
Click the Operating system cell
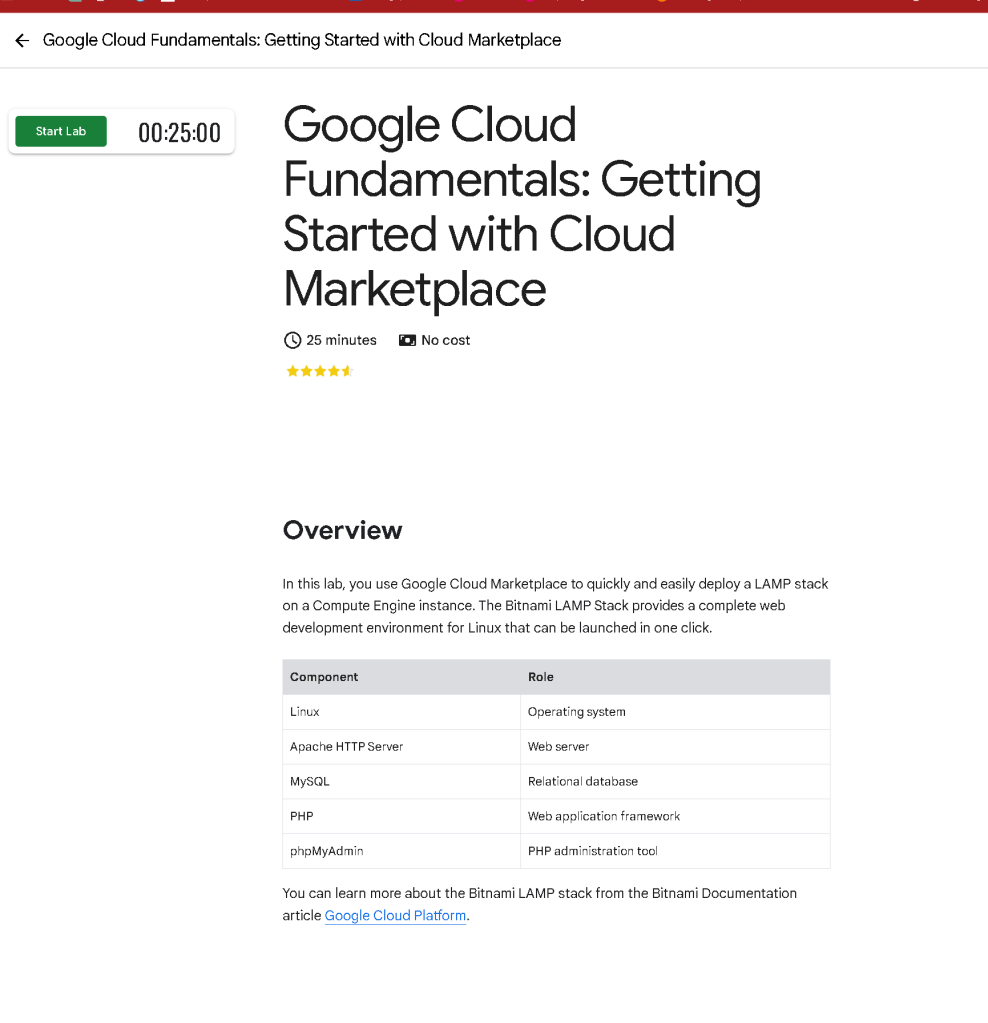(x=675, y=712)
